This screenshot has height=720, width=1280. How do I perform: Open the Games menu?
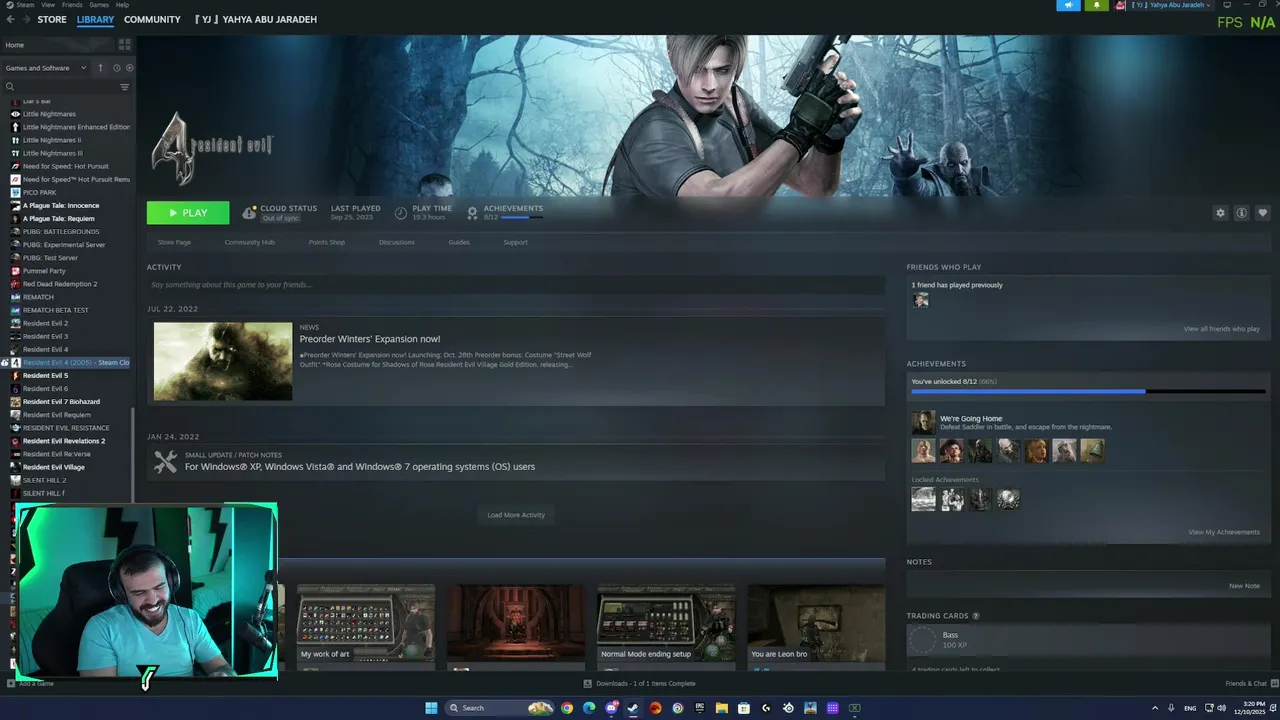(99, 5)
